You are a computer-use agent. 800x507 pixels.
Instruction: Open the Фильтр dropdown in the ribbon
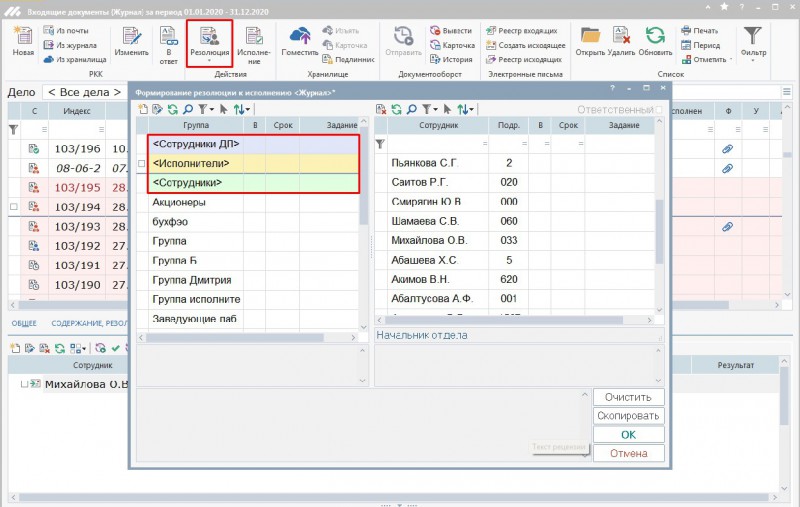(x=753, y=44)
